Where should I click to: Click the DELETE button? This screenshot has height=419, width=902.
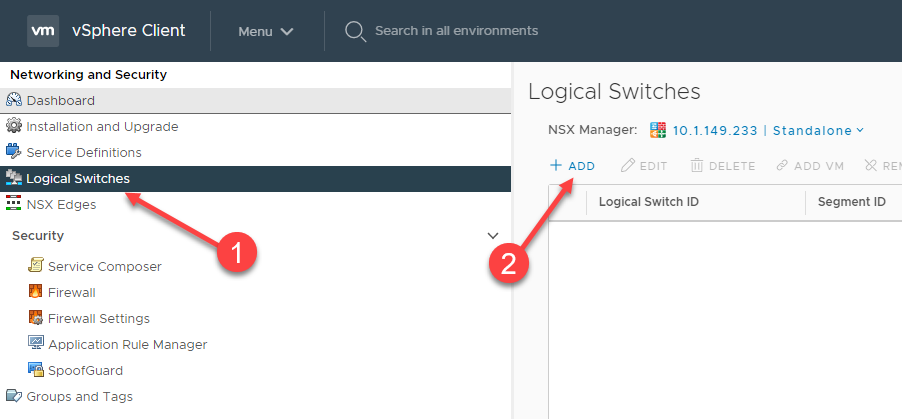coord(723,166)
